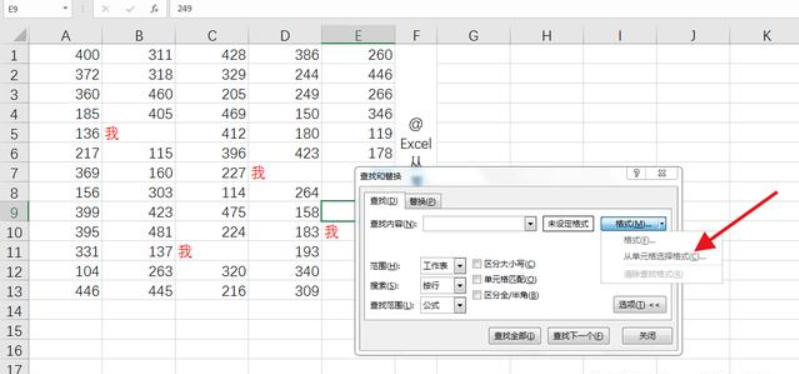Select the red 我 in cell B5
The width and height of the screenshot is (799, 374).
[112, 134]
